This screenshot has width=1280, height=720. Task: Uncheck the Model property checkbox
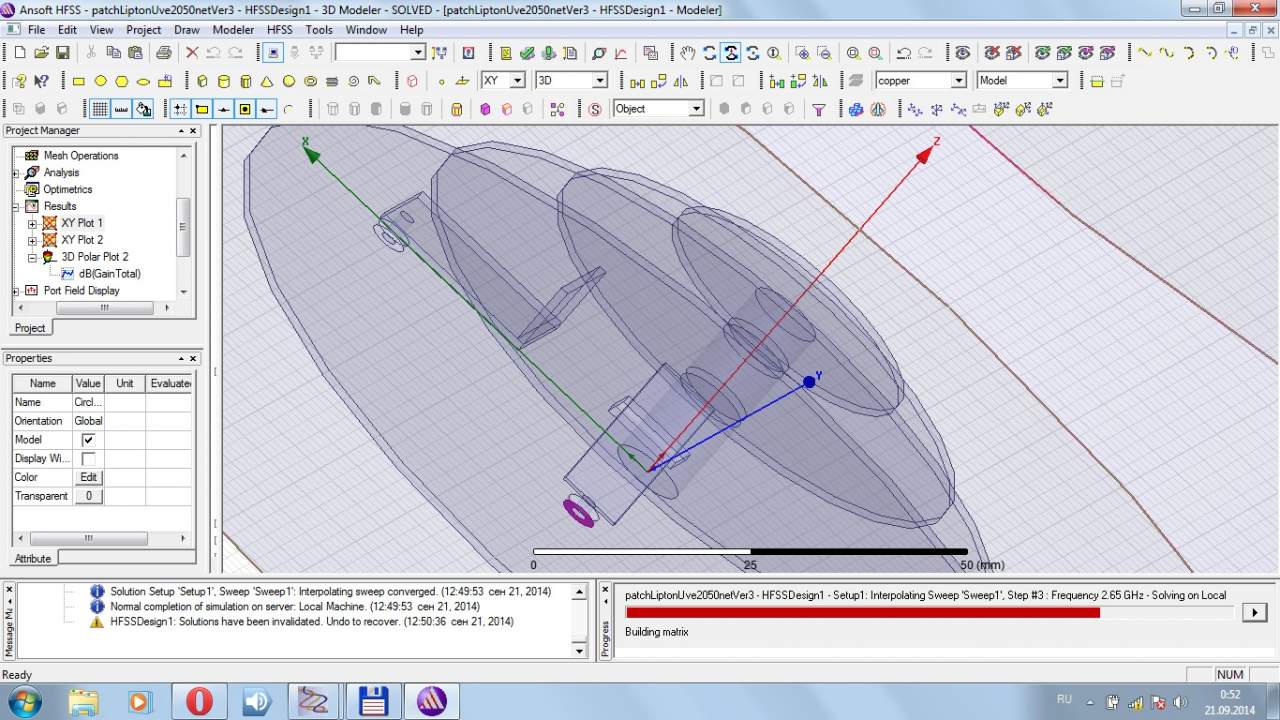[88, 440]
